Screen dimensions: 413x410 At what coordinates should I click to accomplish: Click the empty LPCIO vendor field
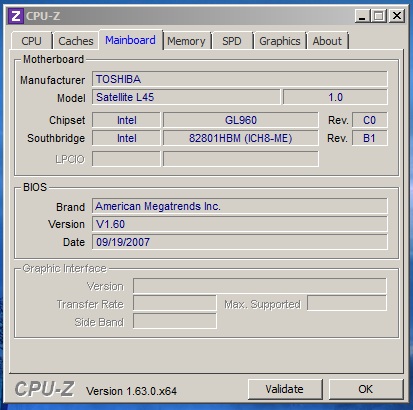tap(126, 159)
